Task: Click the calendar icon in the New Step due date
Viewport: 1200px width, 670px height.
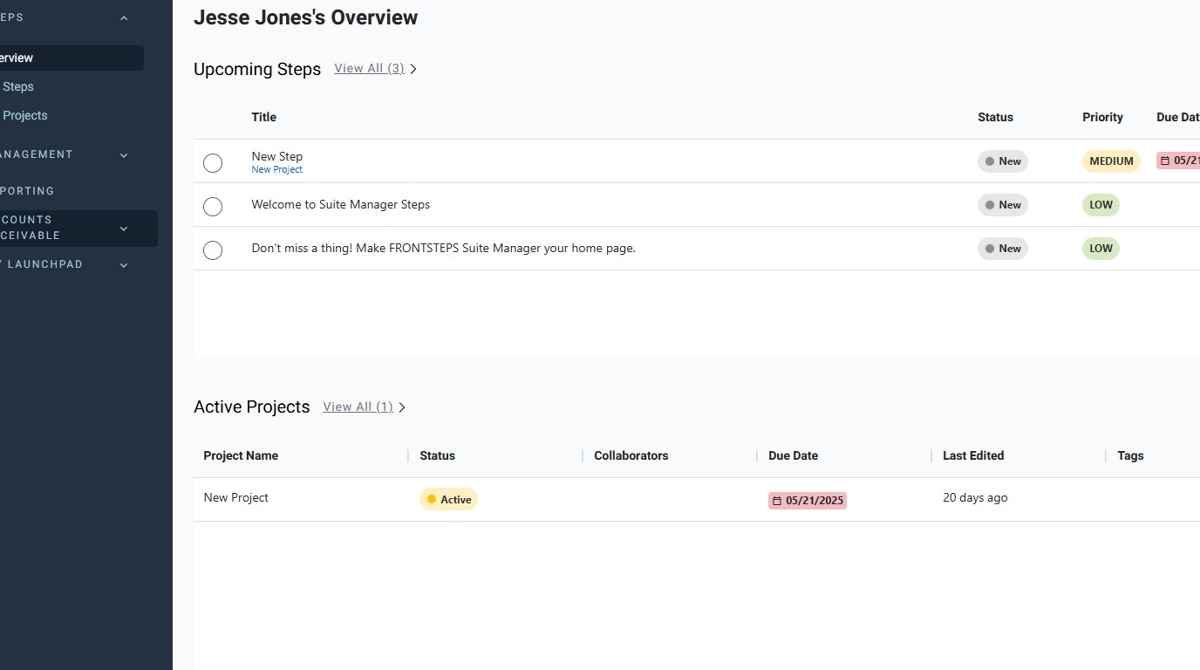Action: [1165, 161]
